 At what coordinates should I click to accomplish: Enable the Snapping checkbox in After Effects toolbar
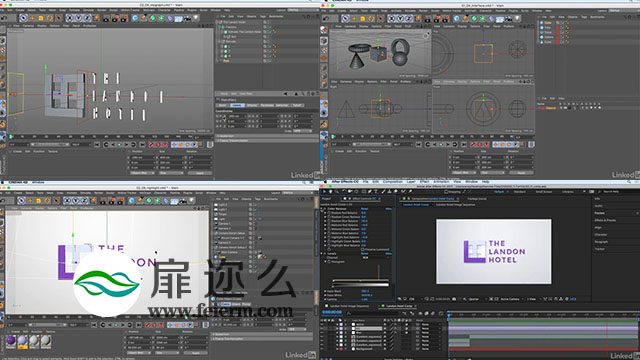point(446,191)
